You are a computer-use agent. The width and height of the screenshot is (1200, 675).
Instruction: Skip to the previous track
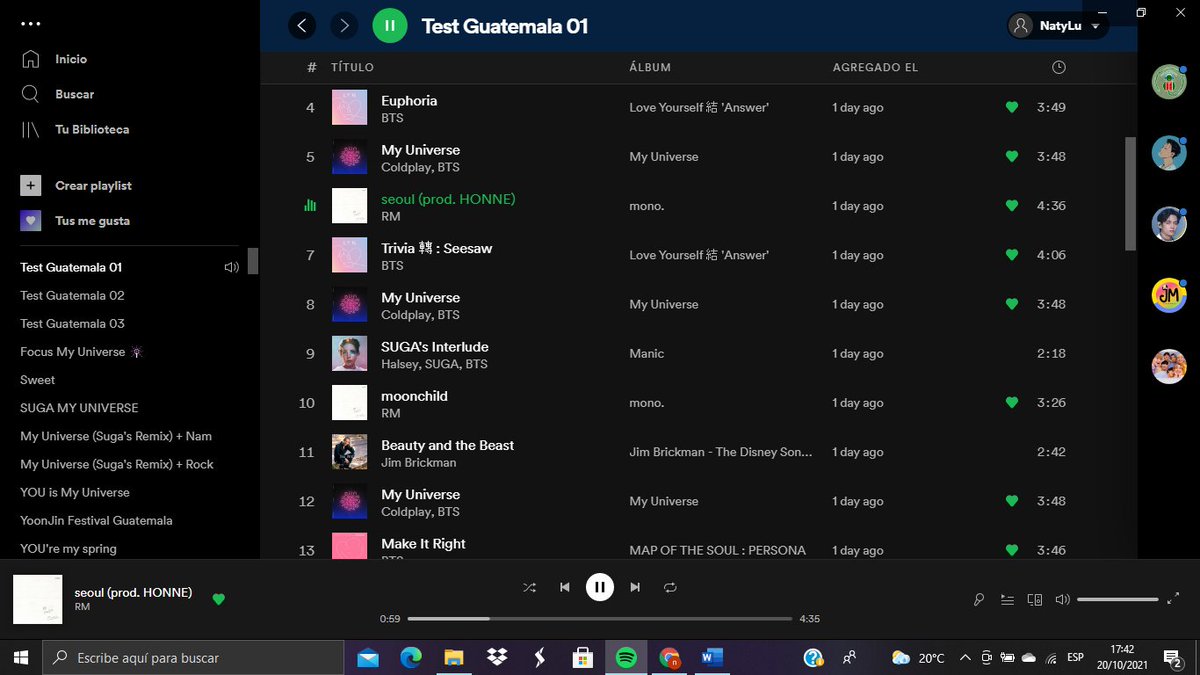tap(564, 587)
